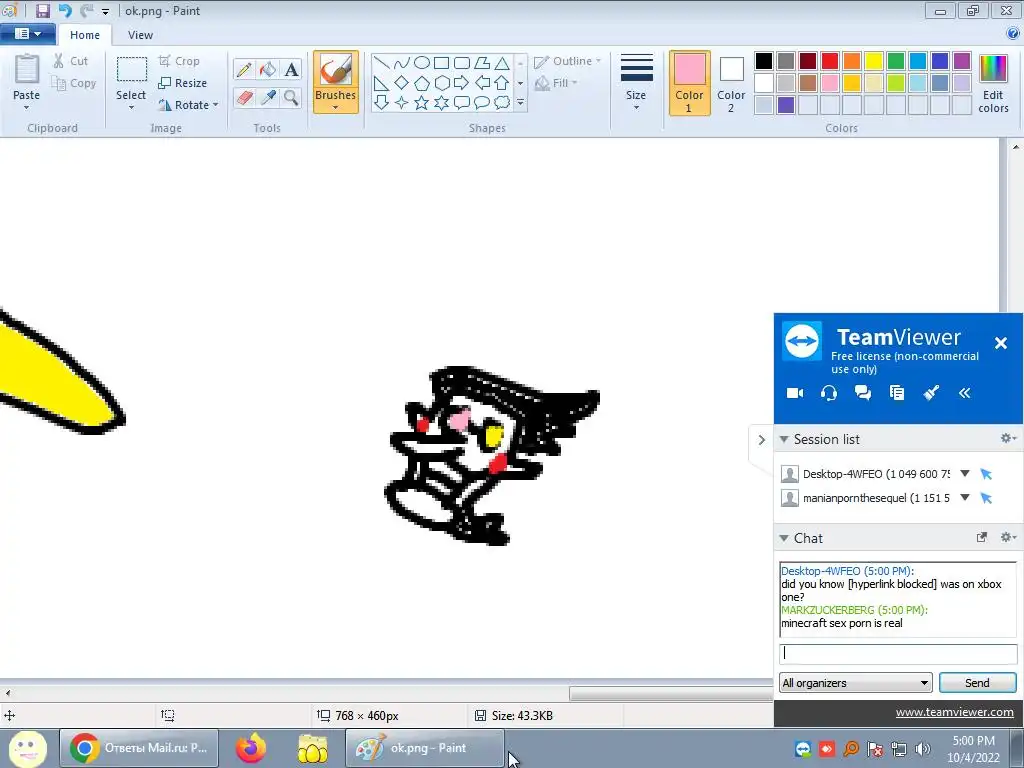The image size is (1024, 768).
Task: Click the horizontal scrollbar thumb
Action: click(671, 694)
